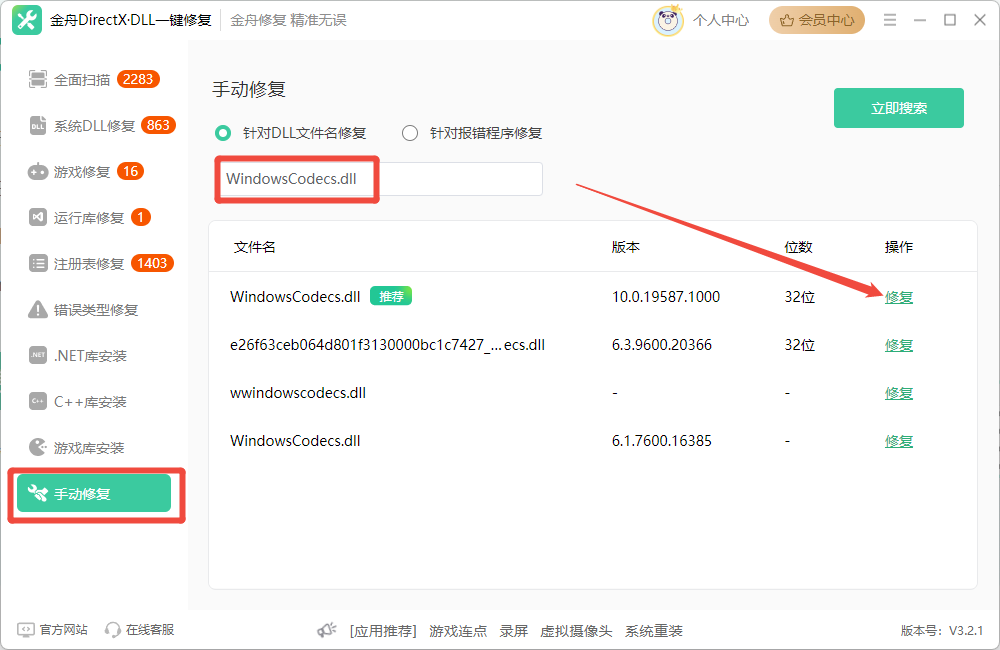The image size is (1000, 650).
Task: Click the full scan icon in sidebar
Action: click(x=38, y=80)
